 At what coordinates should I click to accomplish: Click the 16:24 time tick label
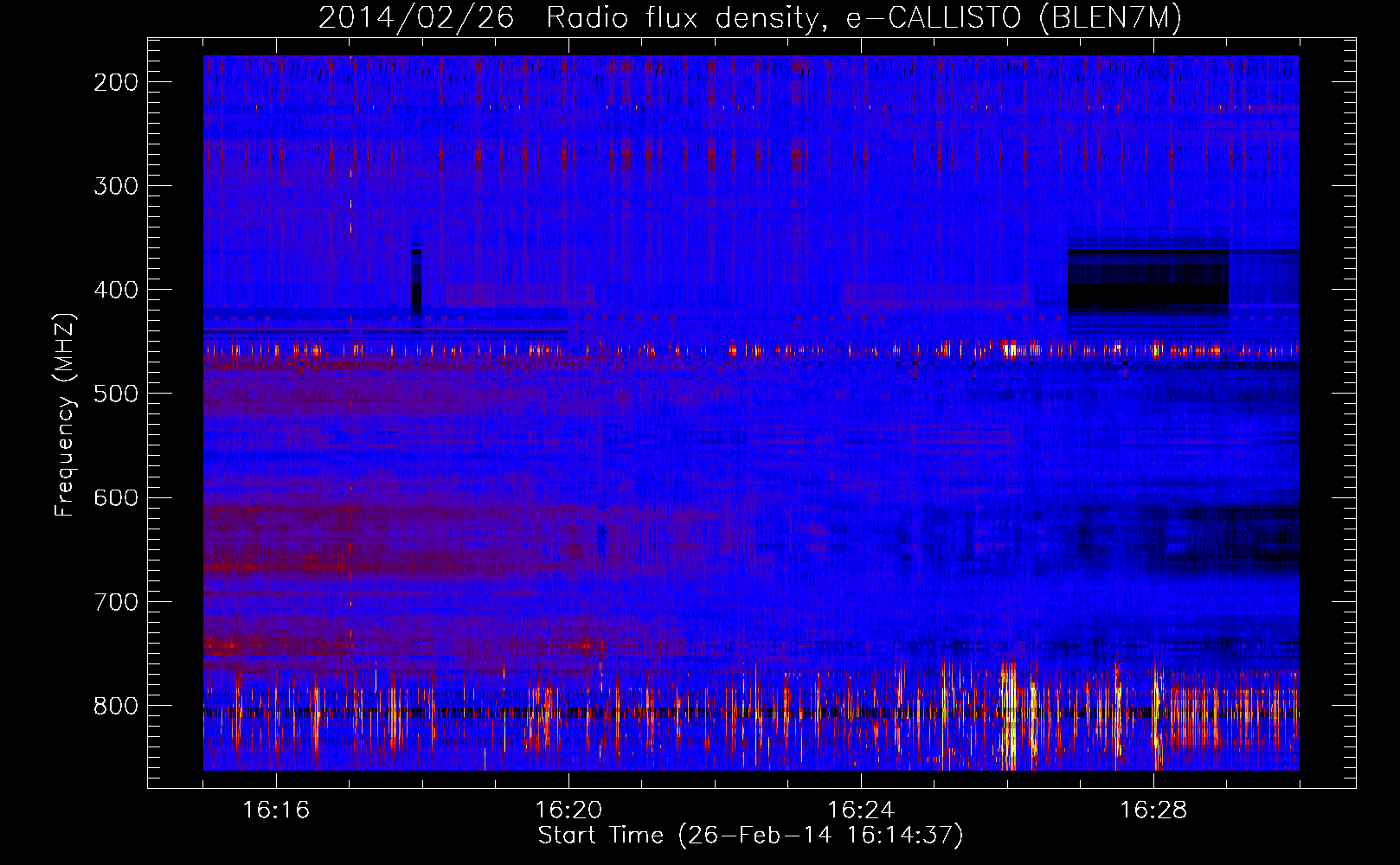(x=861, y=811)
